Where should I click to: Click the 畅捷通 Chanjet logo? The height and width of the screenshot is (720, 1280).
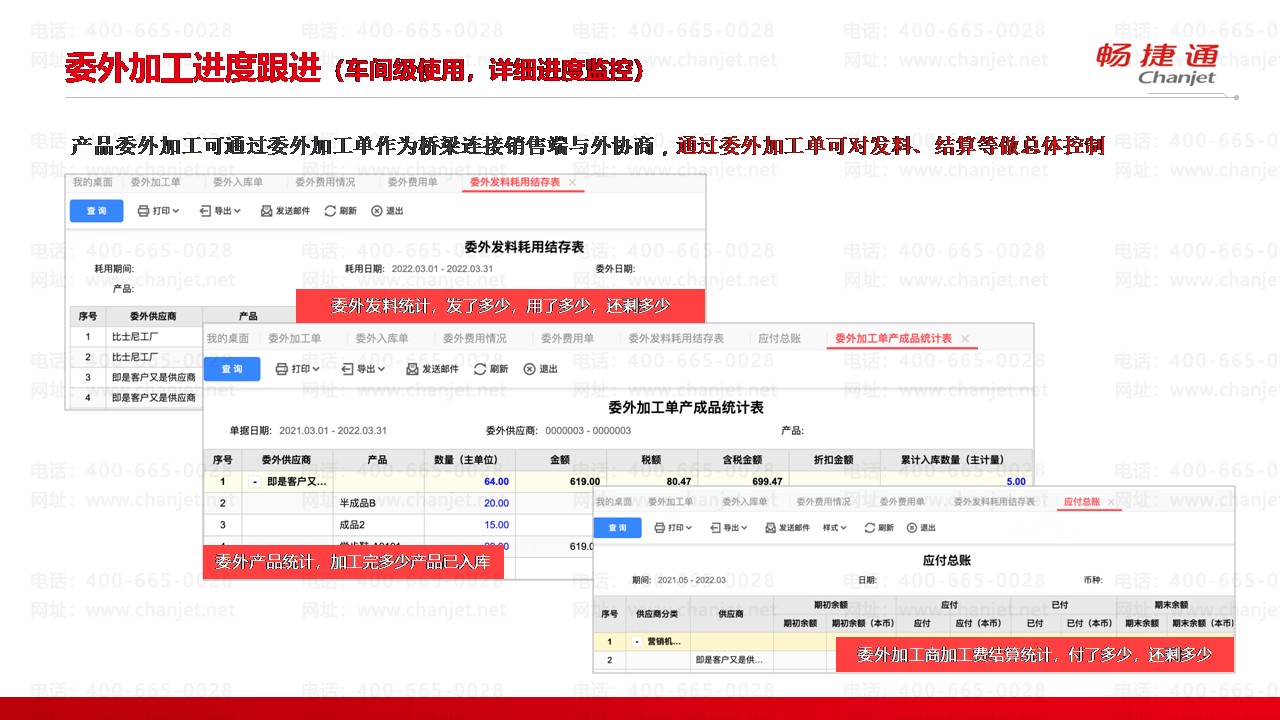point(1157,63)
